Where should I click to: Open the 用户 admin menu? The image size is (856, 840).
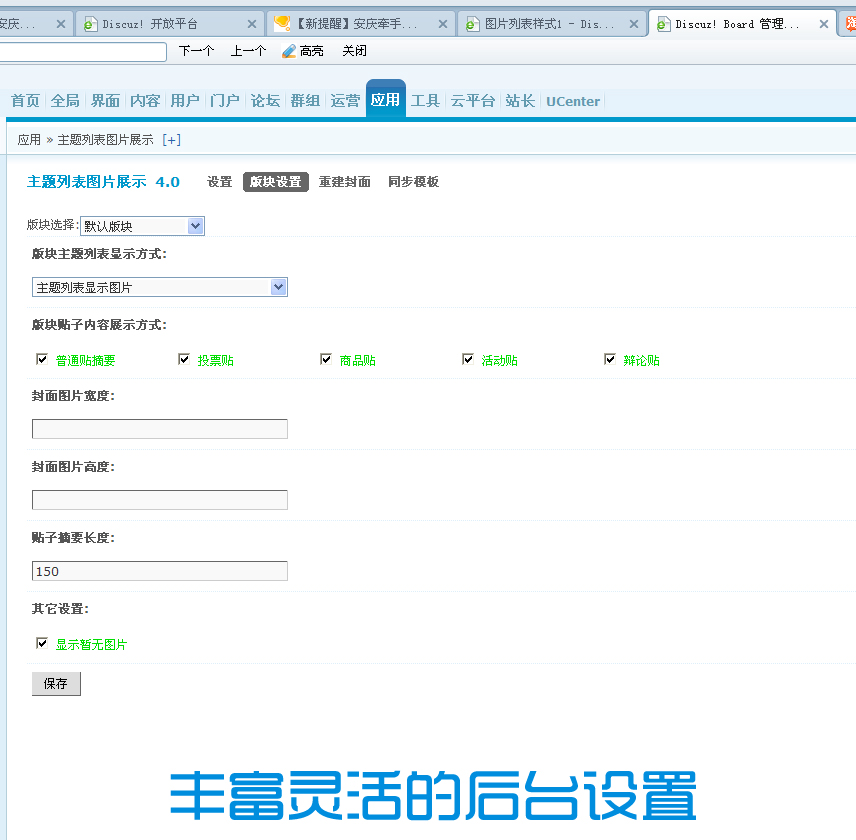pyautogui.click(x=185, y=101)
